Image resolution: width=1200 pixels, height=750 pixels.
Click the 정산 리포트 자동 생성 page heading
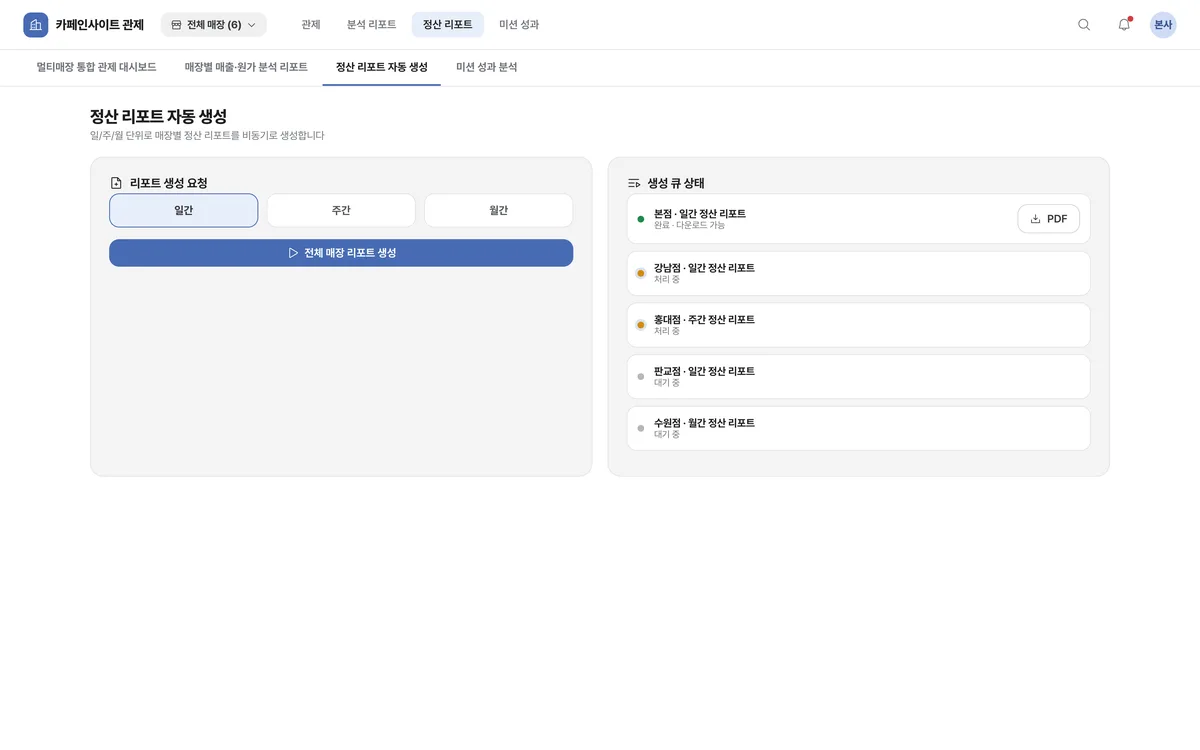tap(158, 116)
